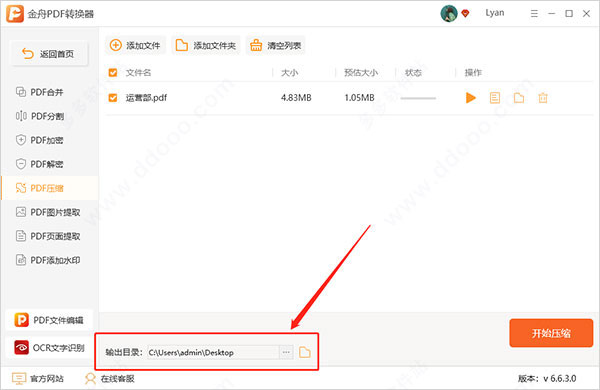Viewport: 600px width, 390px height.
Task: Click the status progress bar of 运营部.pdf
Action: pyautogui.click(x=418, y=98)
